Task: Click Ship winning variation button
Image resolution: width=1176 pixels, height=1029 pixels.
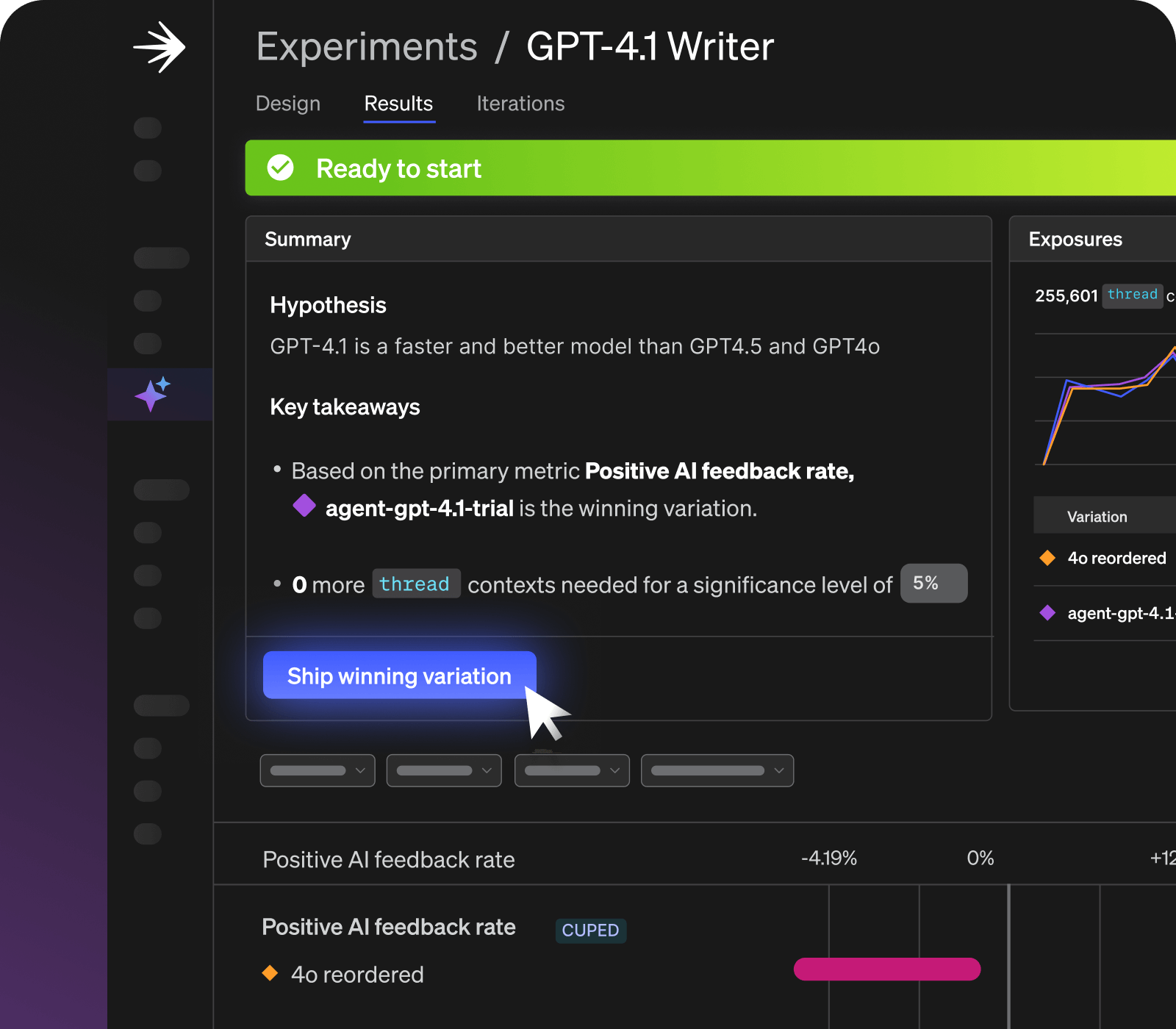Action: [x=400, y=675]
